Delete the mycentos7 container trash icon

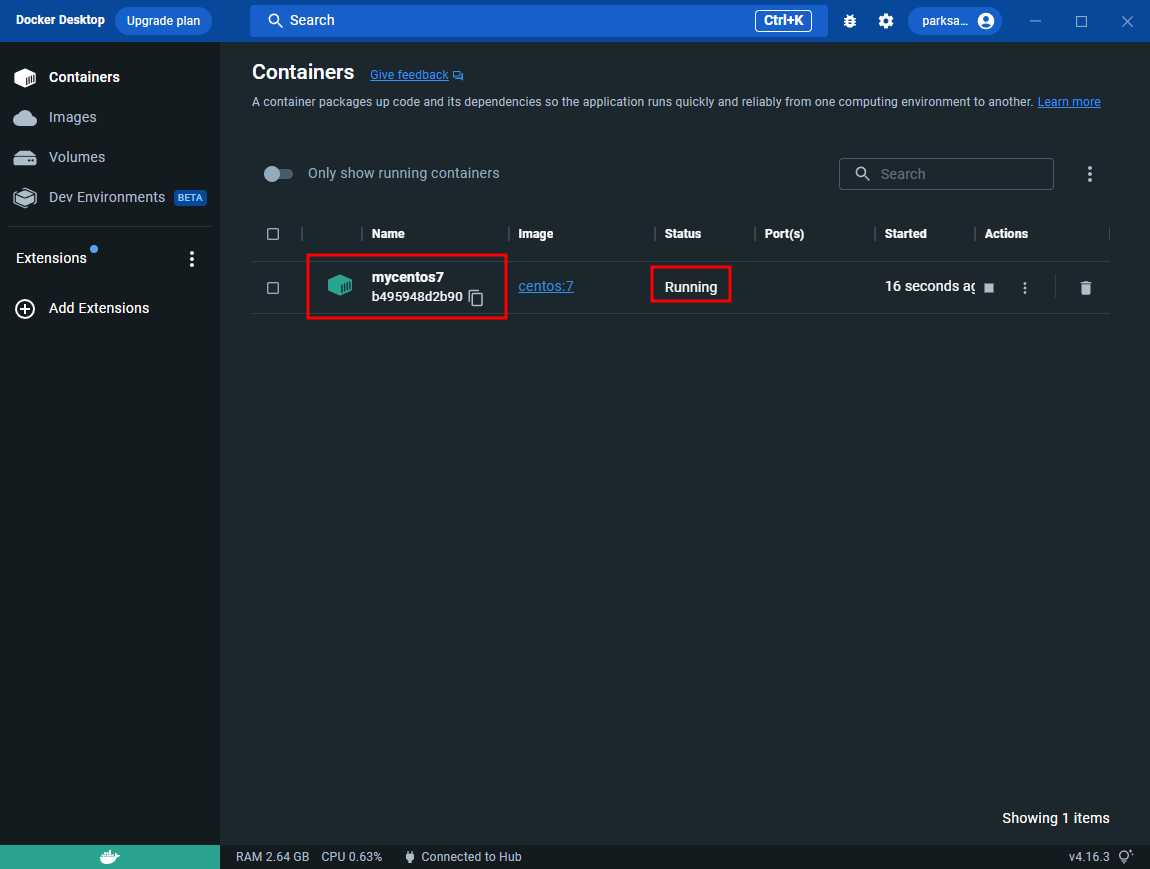[1085, 288]
